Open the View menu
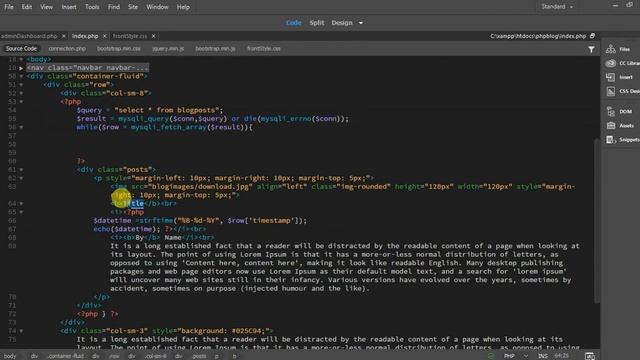Viewport: 640px width, 360px height. pyautogui.click(x=46, y=7)
